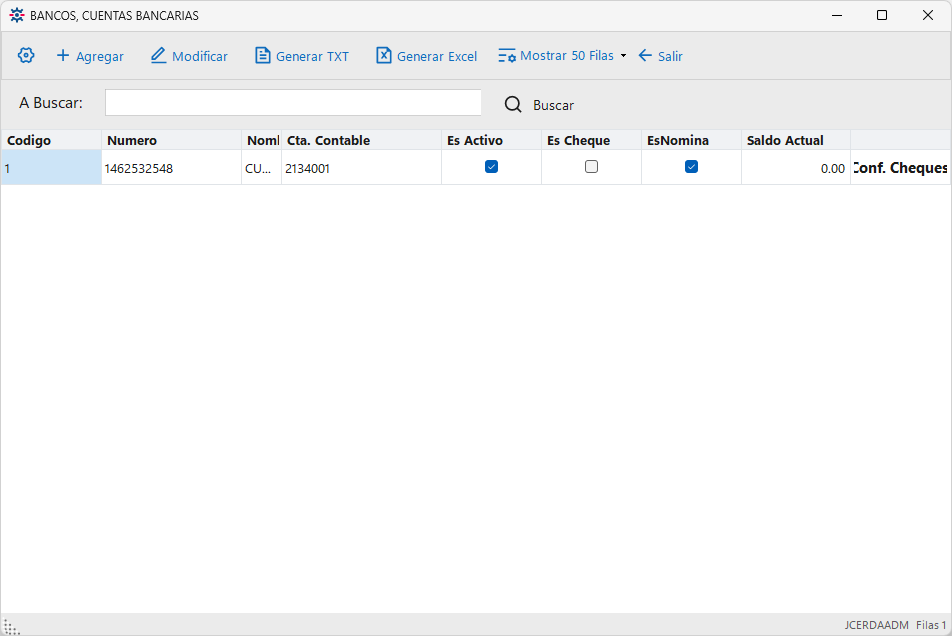Click the Salir text label
Screen dimensions: 952x636
click(x=670, y=56)
